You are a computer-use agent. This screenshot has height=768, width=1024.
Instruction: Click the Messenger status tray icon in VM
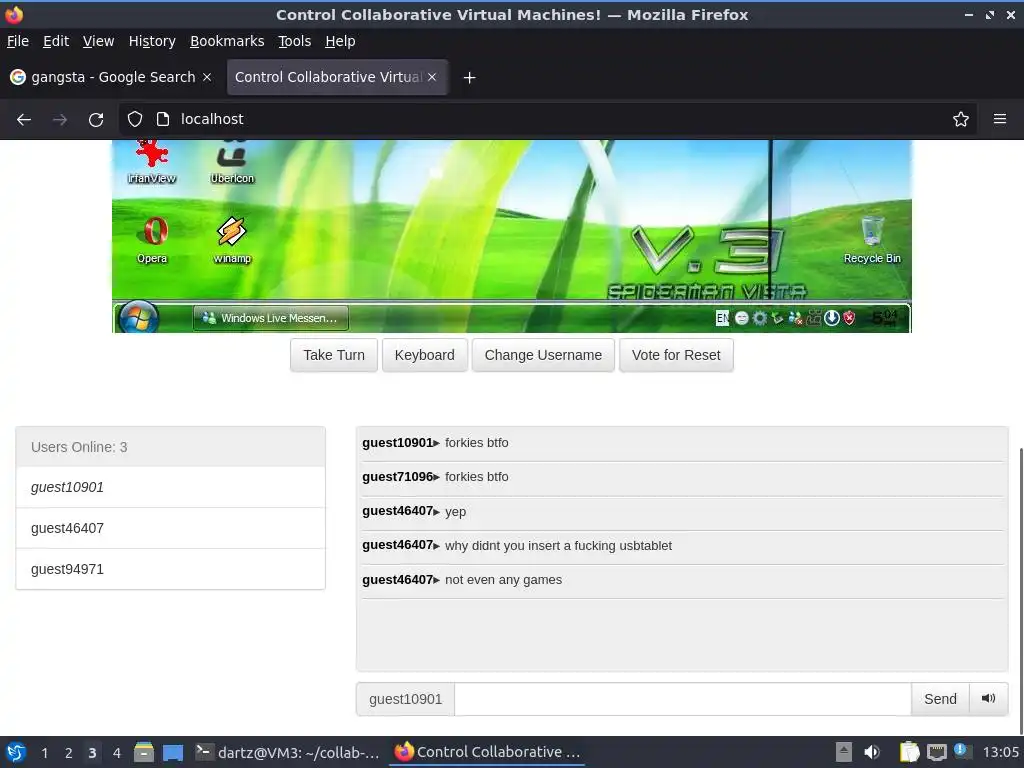tap(795, 318)
